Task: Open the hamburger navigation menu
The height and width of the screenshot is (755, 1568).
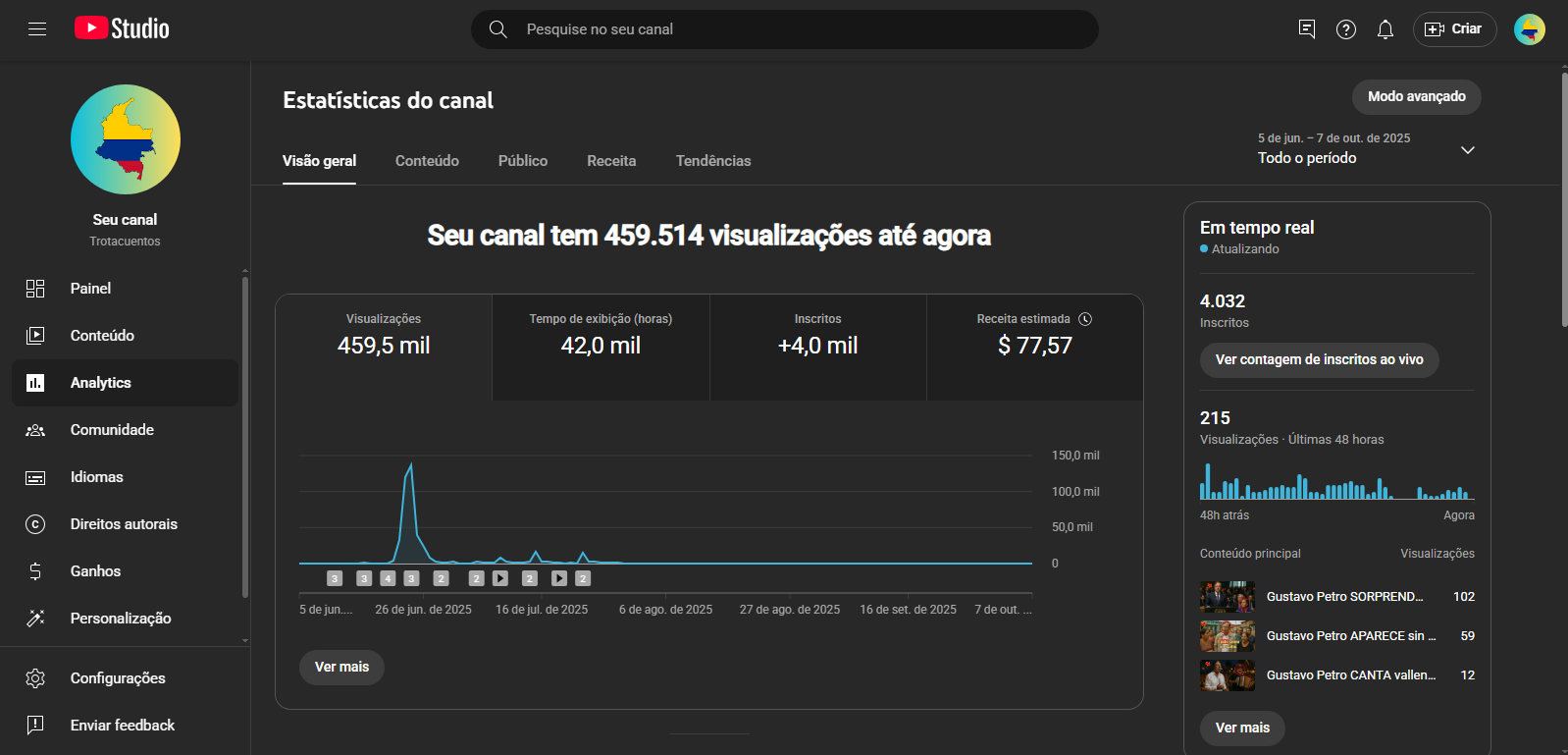Action: [37, 29]
